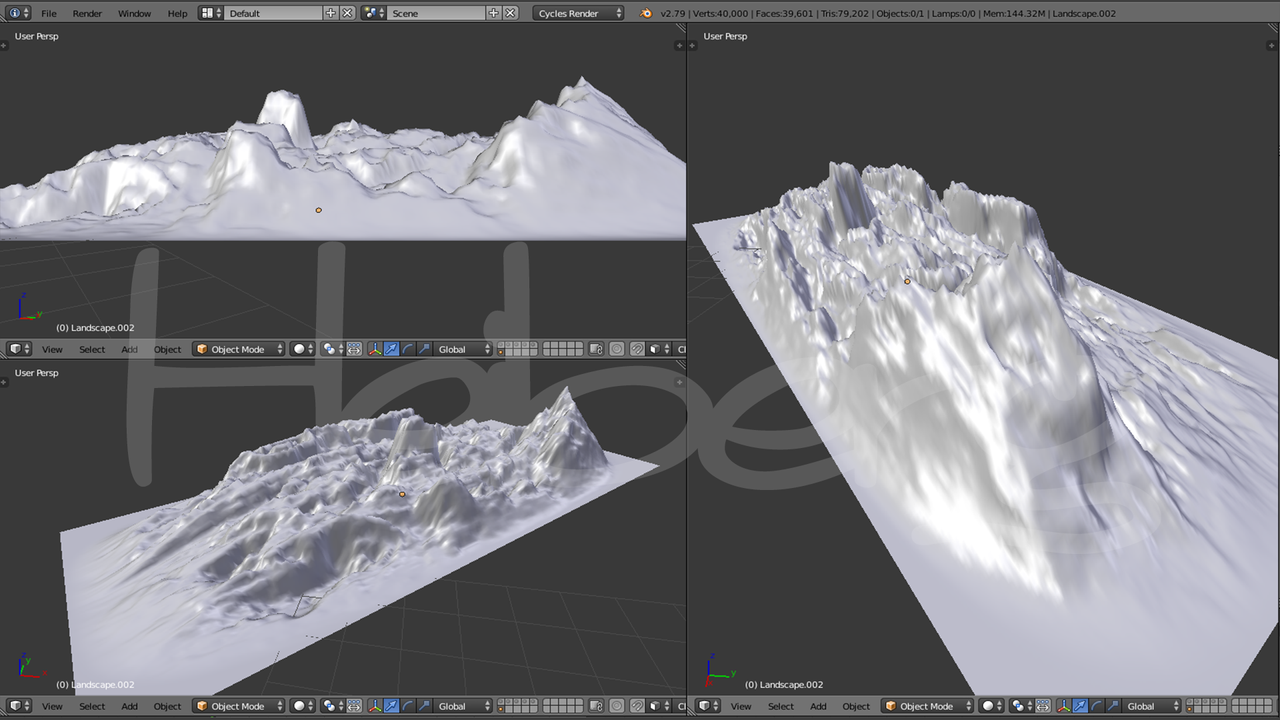Open Select menu in bottom-left viewport header
Image resolution: width=1280 pixels, height=720 pixels.
[92, 706]
